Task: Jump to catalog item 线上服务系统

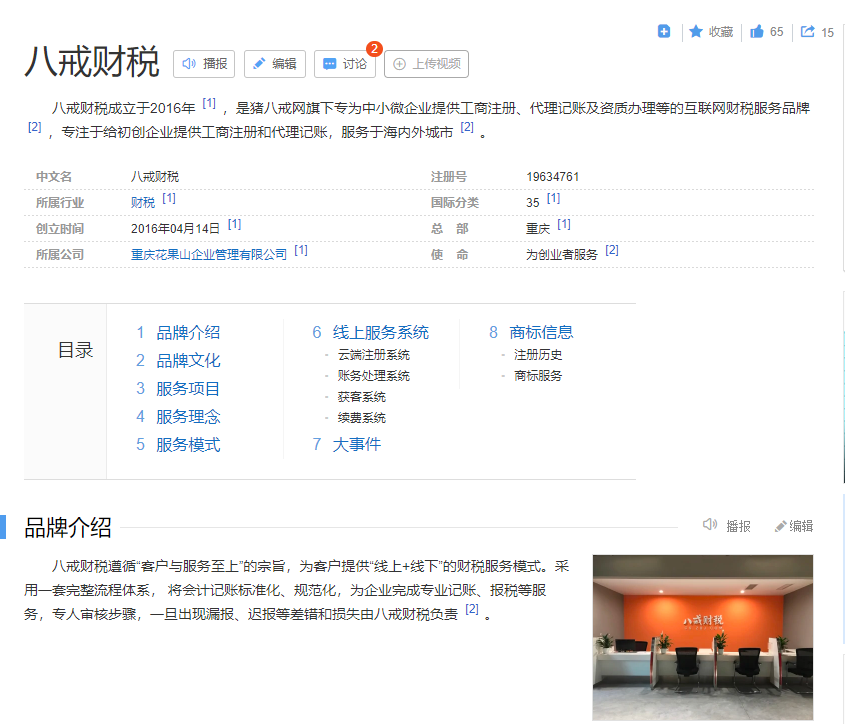Action: pyautogui.click(x=380, y=333)
